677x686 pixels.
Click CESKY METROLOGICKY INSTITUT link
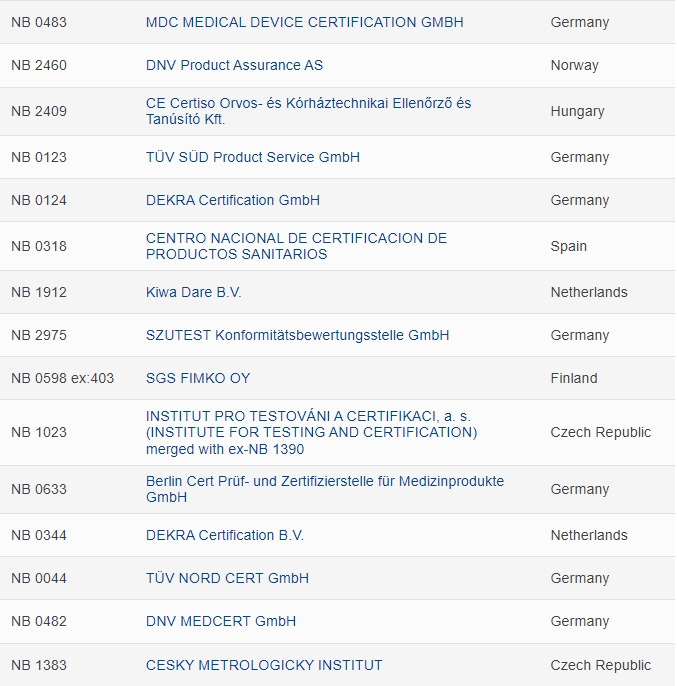[264, 665]
